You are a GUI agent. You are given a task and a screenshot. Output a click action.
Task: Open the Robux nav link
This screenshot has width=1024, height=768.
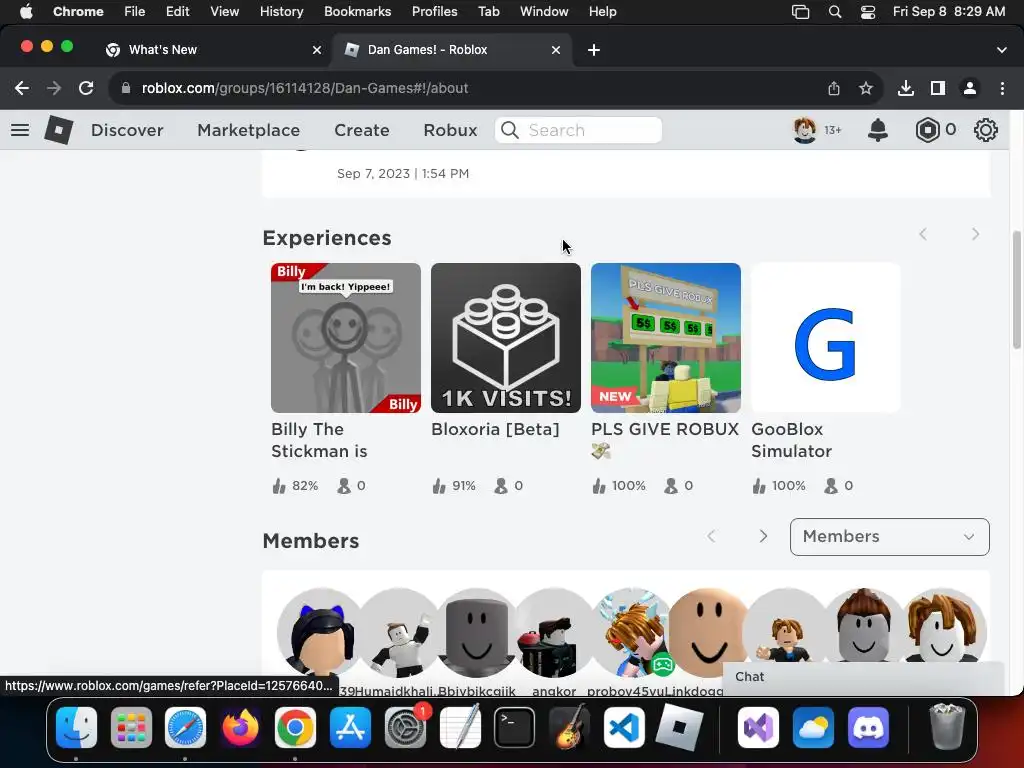tap(450, 130)
